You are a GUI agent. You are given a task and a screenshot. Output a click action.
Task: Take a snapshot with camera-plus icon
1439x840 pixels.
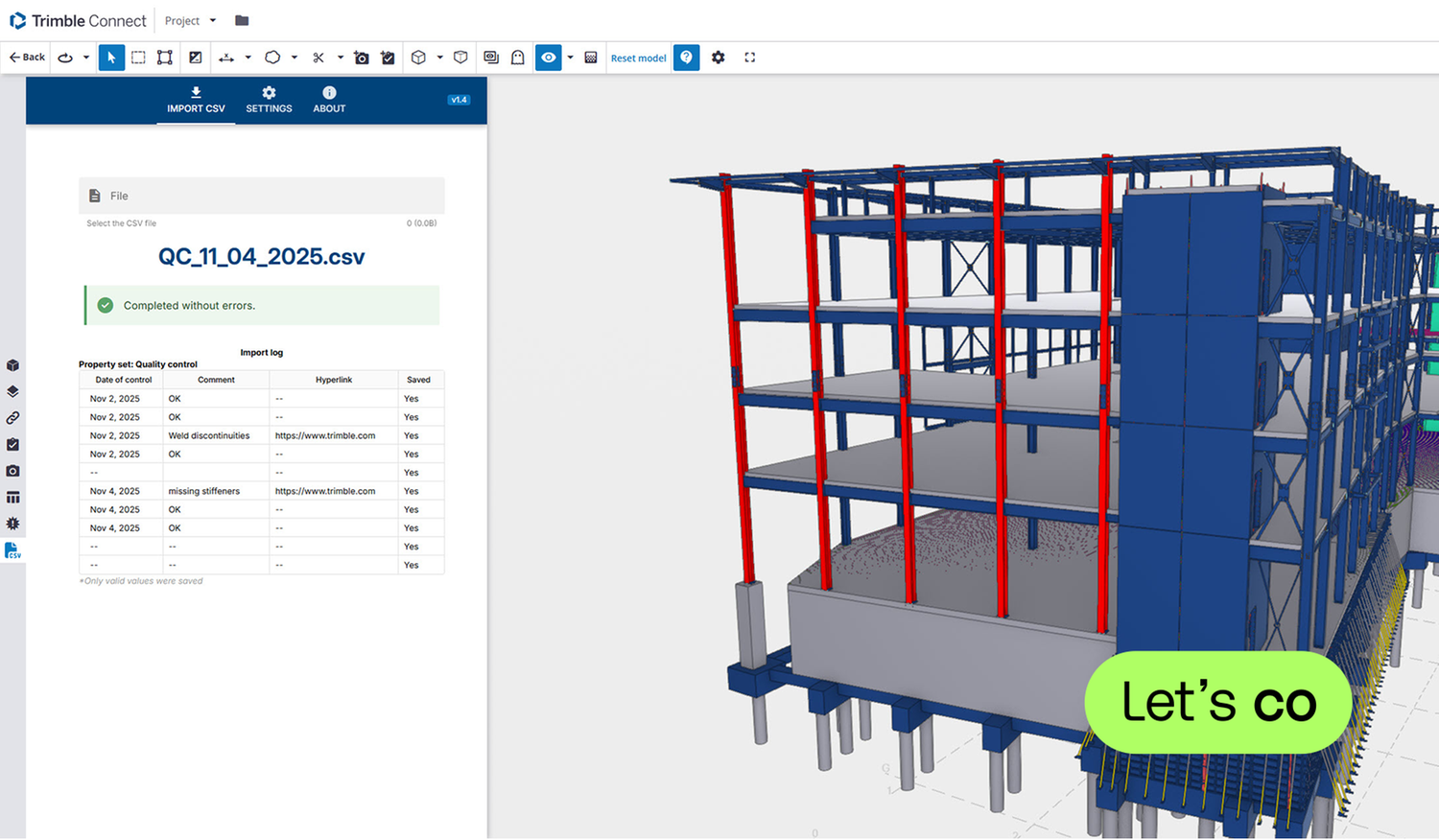click(362, 58)
